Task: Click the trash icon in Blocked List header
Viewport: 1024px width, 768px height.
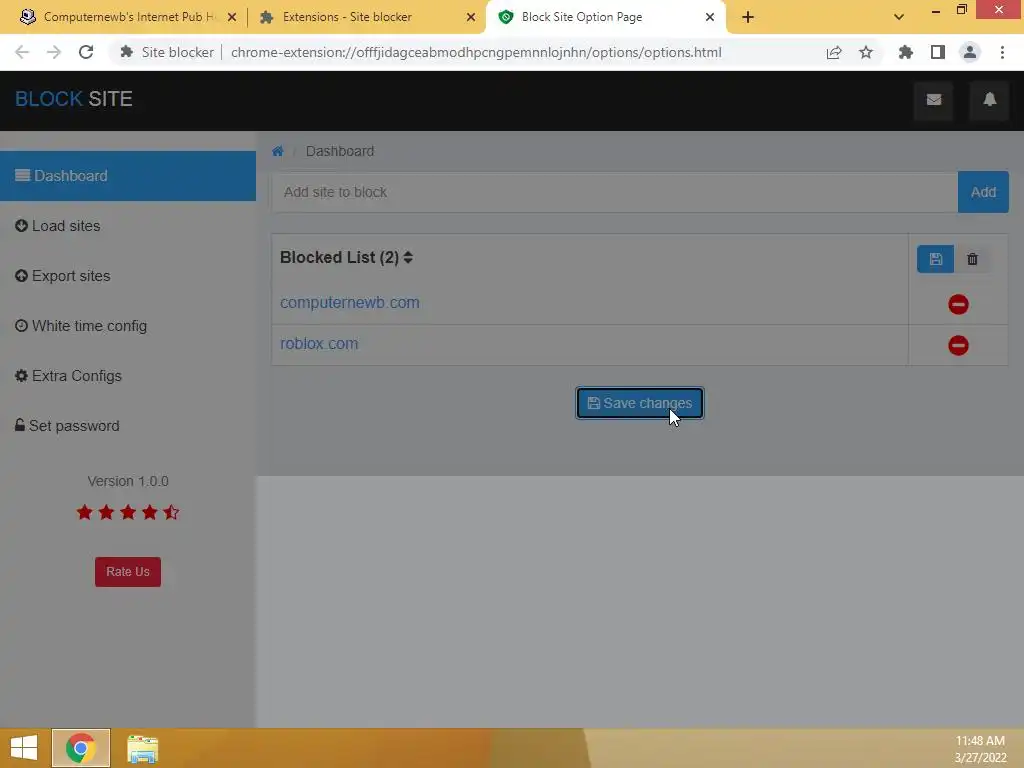Action: pyautogui.click(x=972, y=259)
